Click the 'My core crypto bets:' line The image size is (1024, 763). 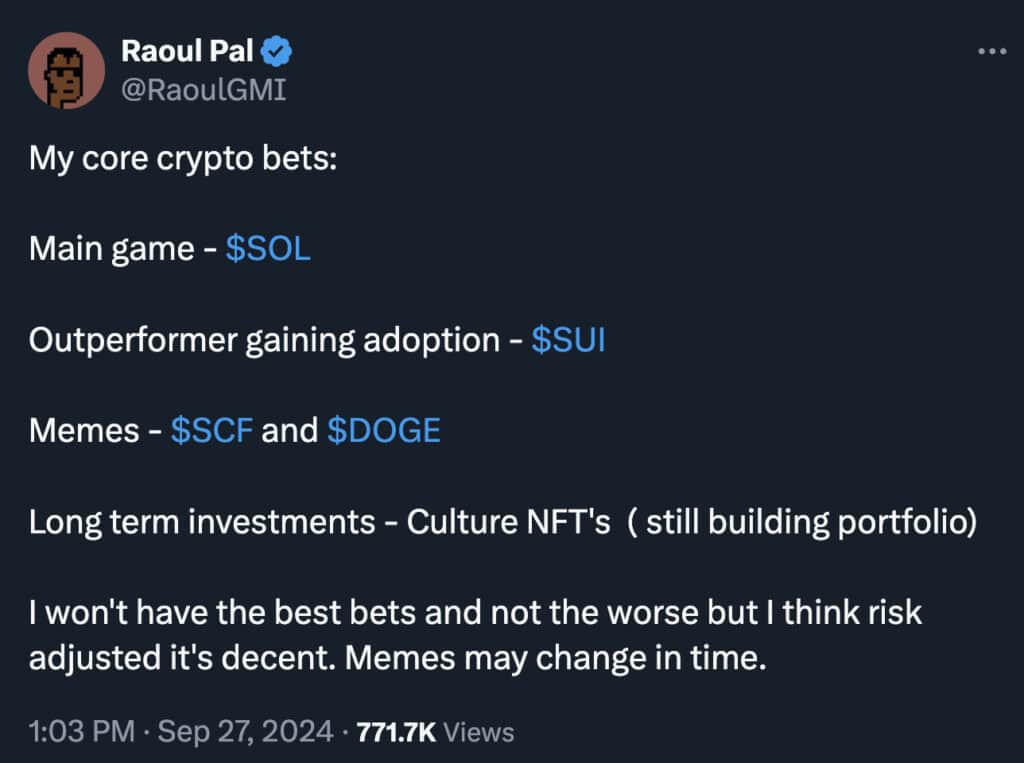pos(183,159)
